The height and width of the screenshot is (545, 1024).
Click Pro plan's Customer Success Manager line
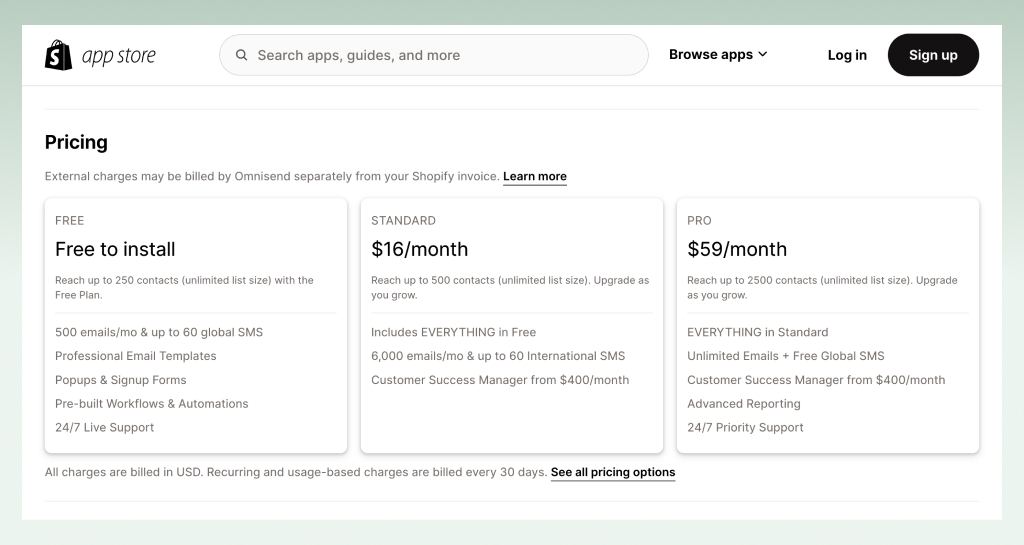[x=816, y=380]
